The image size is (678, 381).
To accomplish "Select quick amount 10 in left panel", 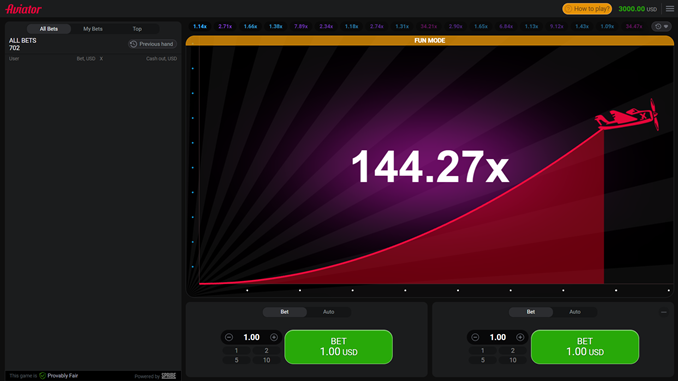I will pyautogui.click(x=266, y=360).
